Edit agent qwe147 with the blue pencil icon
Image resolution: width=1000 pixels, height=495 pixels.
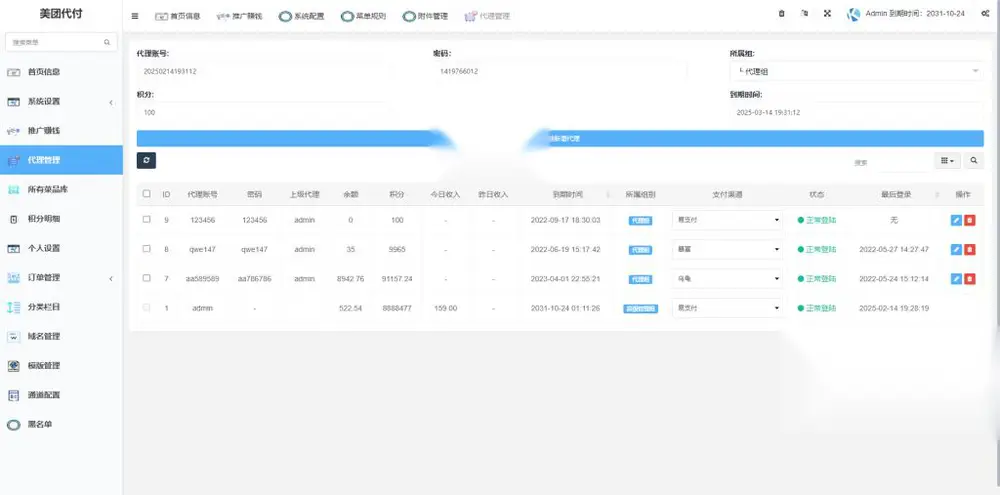pos(956,249)
